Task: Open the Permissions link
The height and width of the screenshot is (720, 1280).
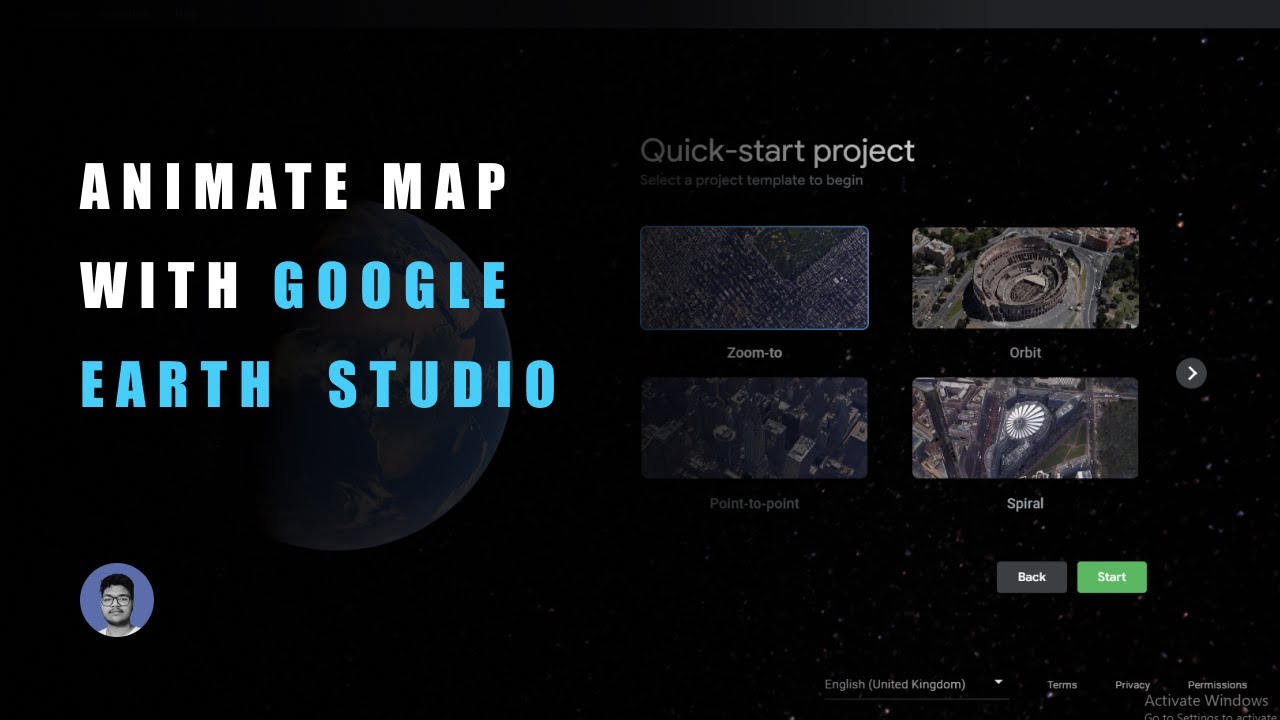Action: point(1217,685)
